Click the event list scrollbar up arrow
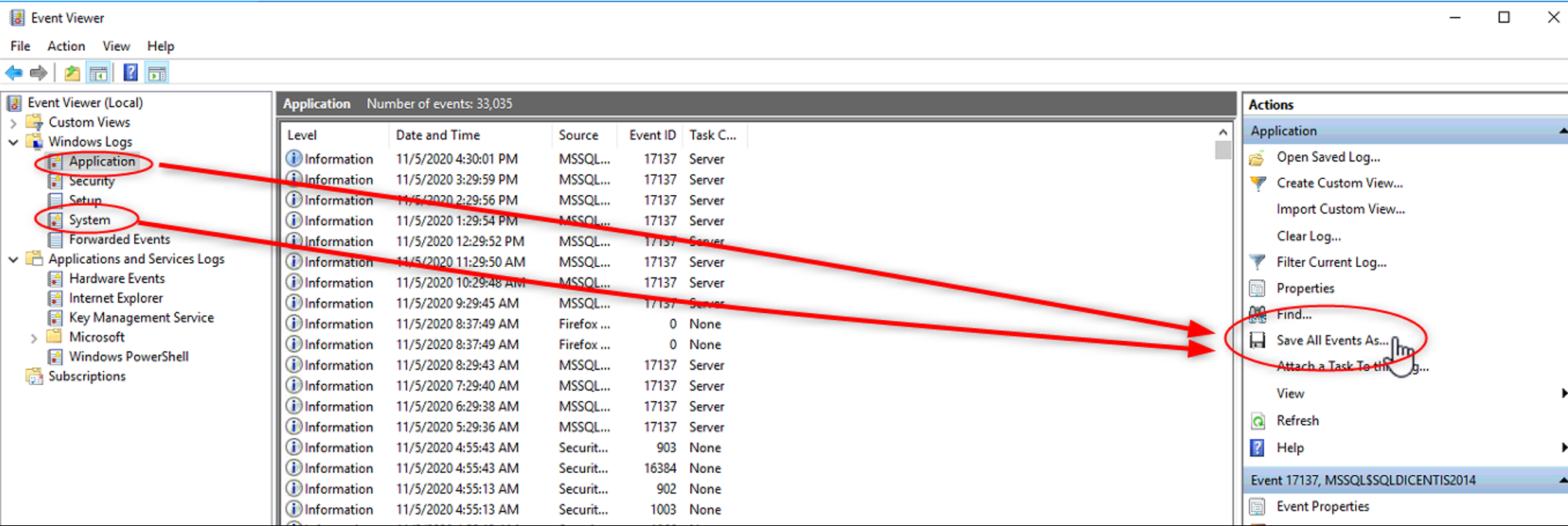 click(1223, 132)
